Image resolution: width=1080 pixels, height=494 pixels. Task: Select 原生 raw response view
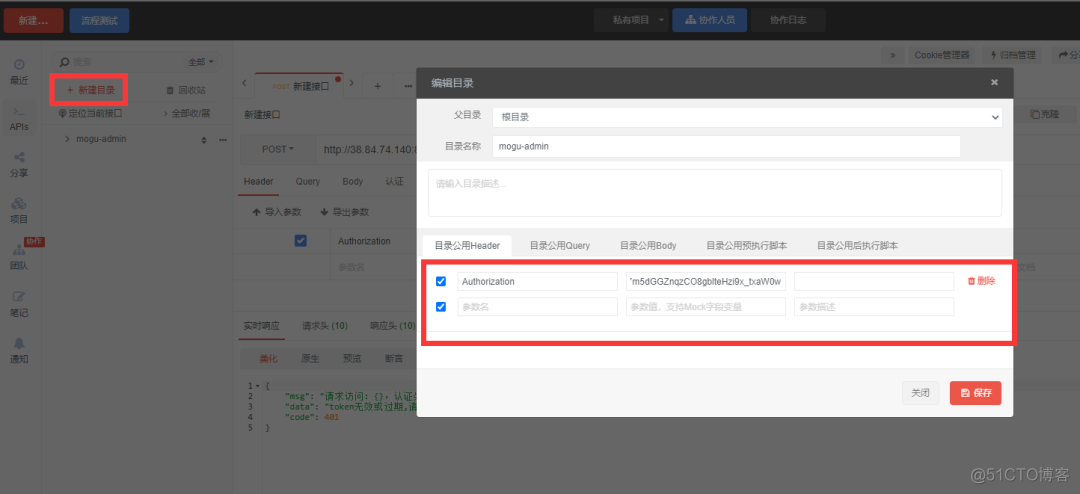(310, 359)
